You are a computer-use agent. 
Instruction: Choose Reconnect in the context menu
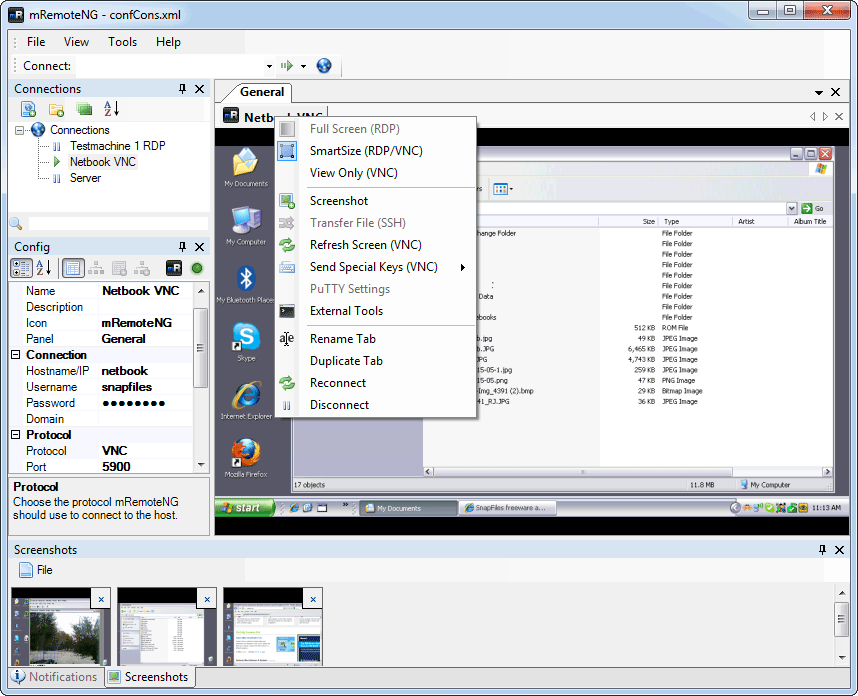pos(339,383)
